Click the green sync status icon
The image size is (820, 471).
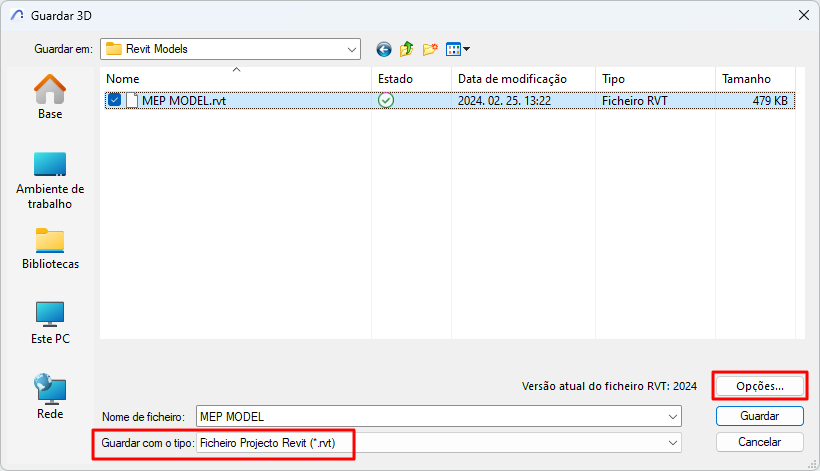(x=386, y=100)
